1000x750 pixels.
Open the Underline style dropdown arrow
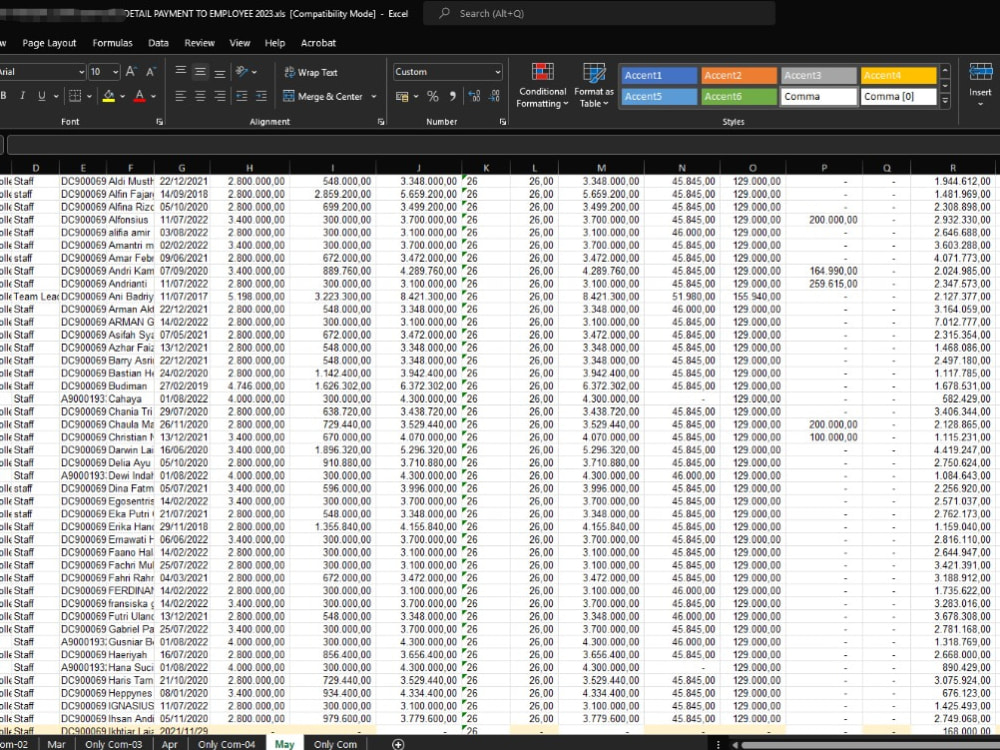(x=55, y=97)
